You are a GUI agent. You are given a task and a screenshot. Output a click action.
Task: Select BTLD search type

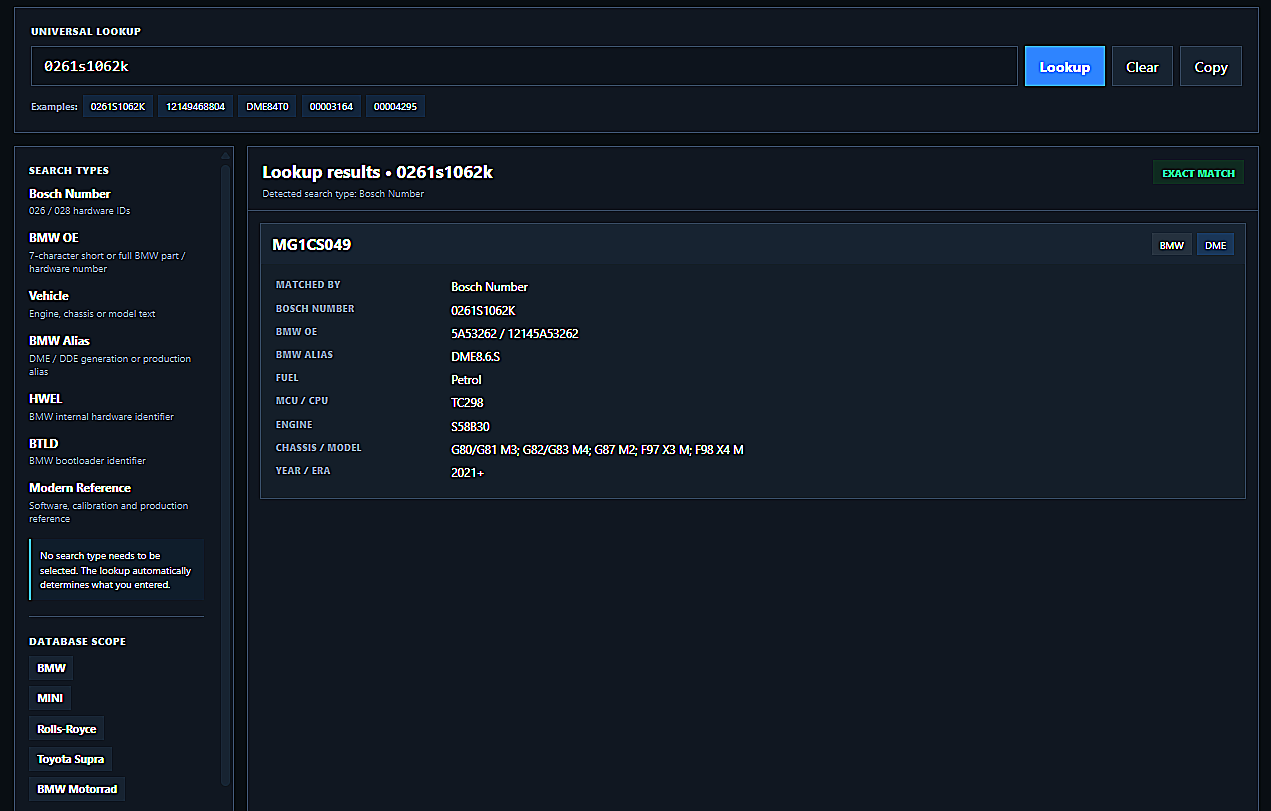pyautogui.click(x=44, y=444)
